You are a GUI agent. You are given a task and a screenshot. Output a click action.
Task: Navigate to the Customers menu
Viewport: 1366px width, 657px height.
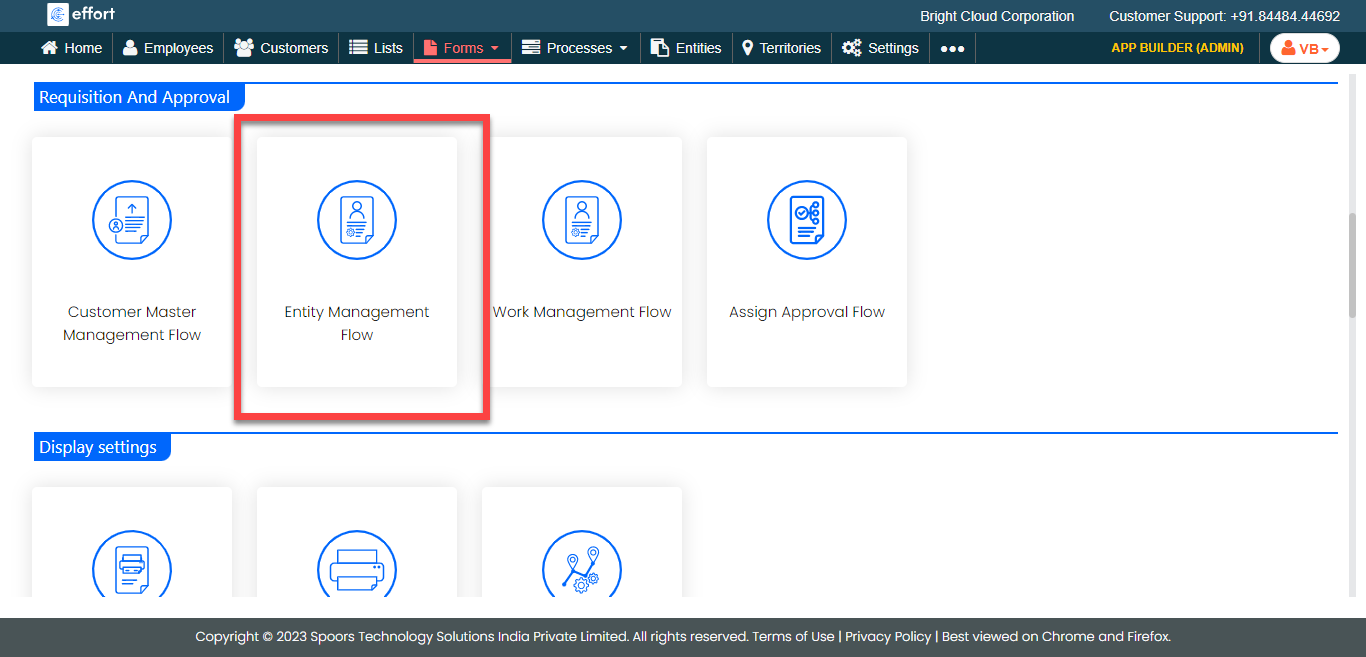point(281,48)
